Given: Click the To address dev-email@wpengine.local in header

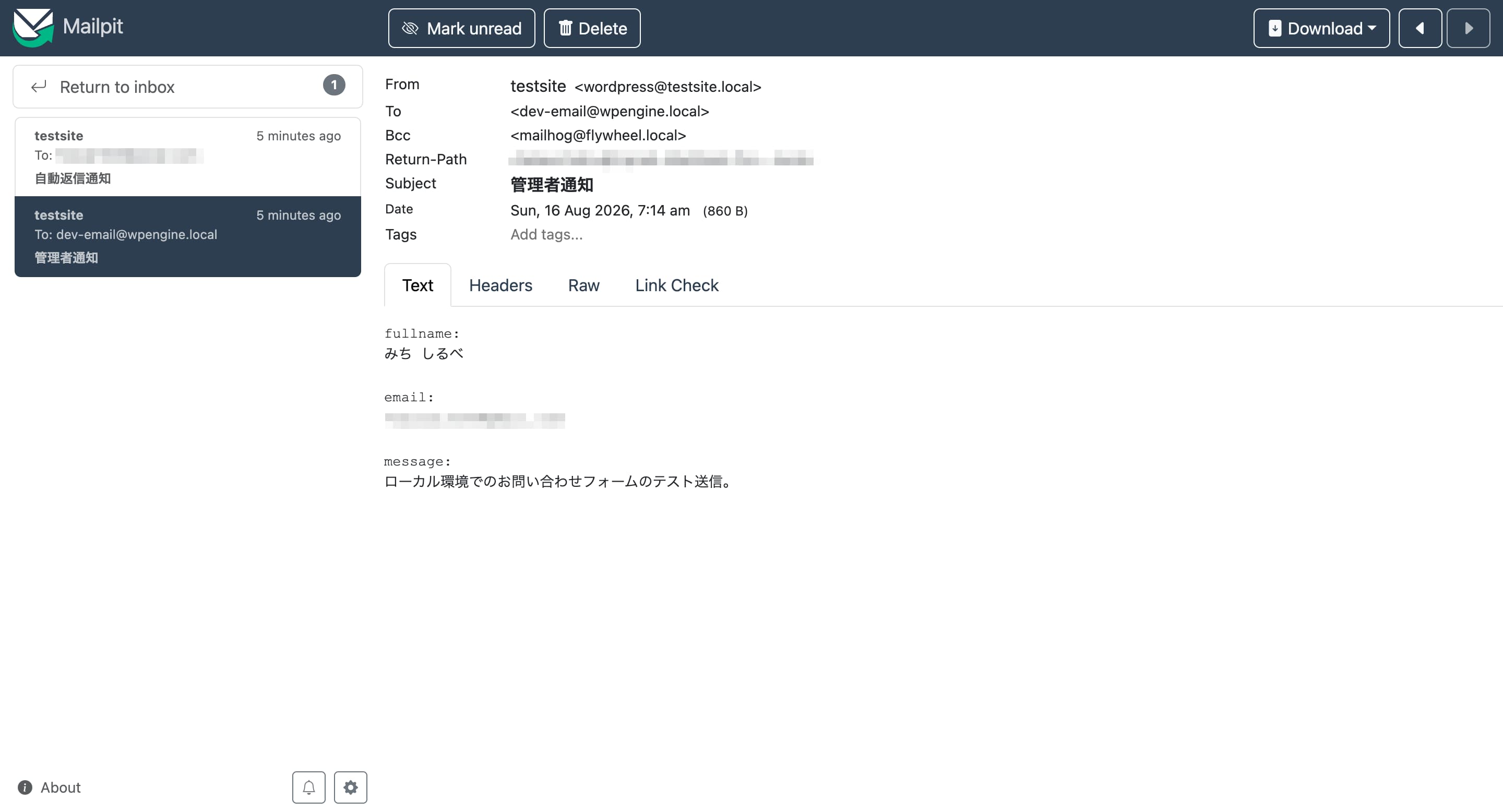Looking at the screenshot, I should click(x=609, y=112).
